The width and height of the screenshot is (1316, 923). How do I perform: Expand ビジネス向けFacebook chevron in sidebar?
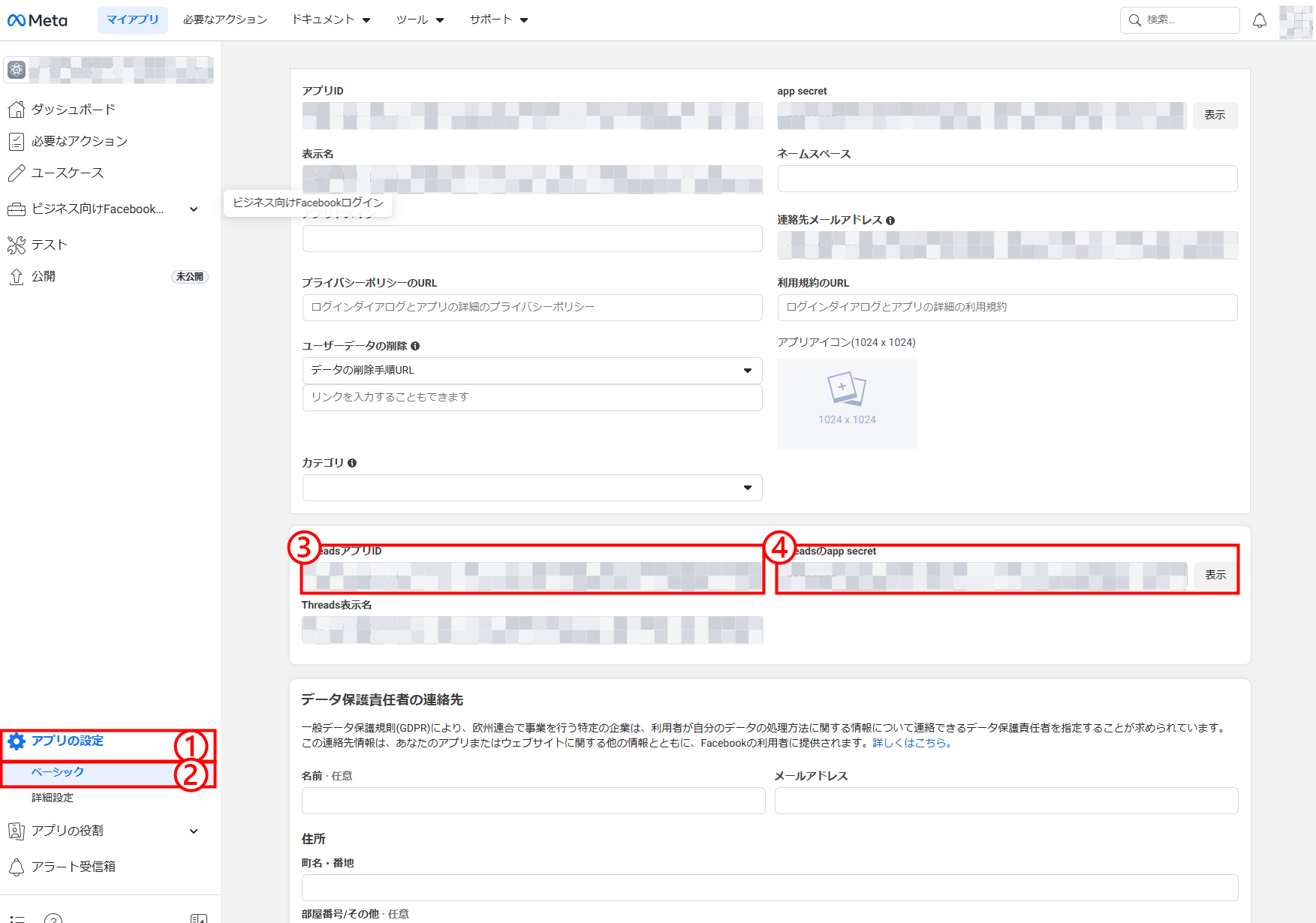[x=194, y=209]
